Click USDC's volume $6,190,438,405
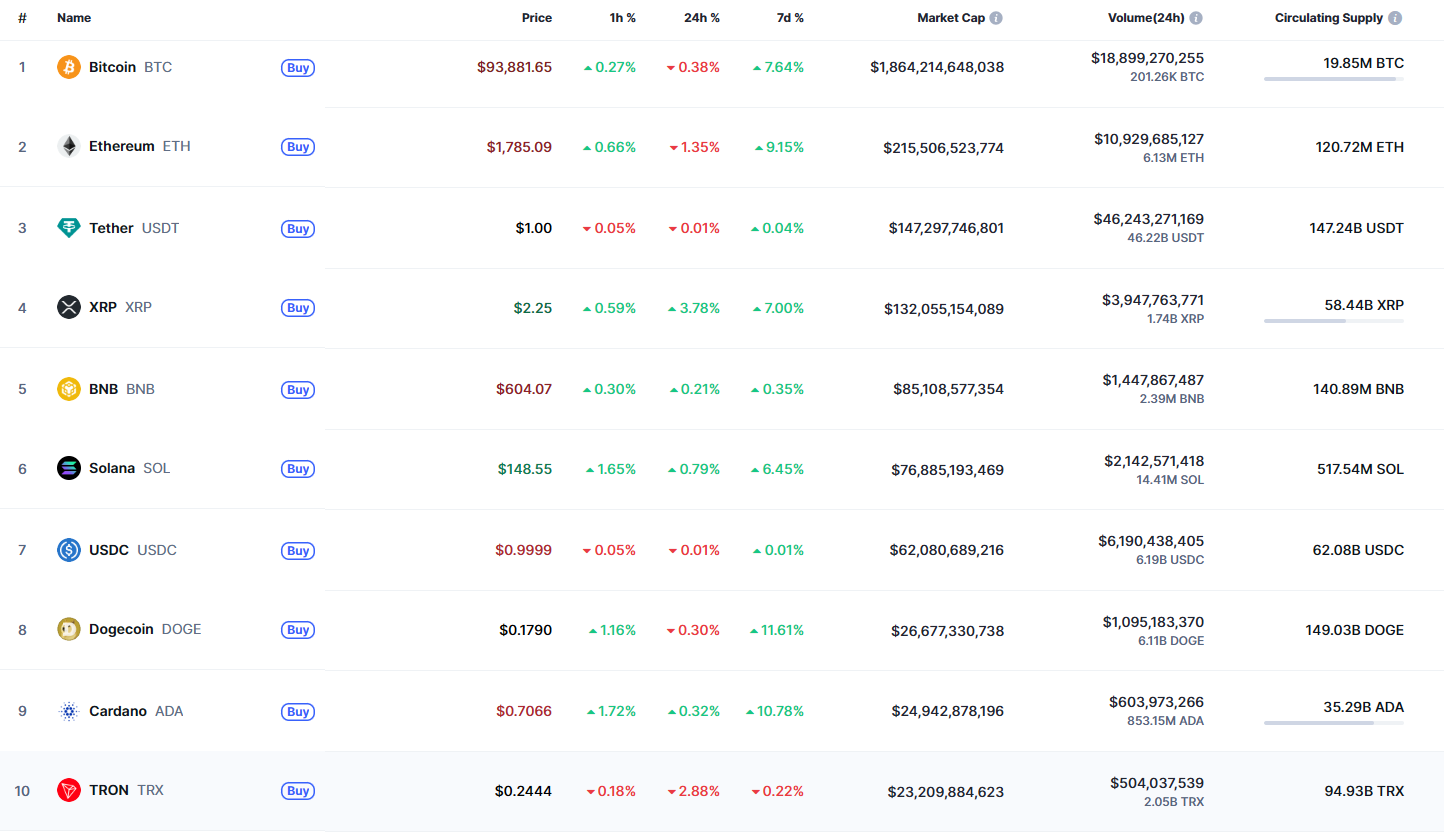1444x835 pixels. 1151,541
